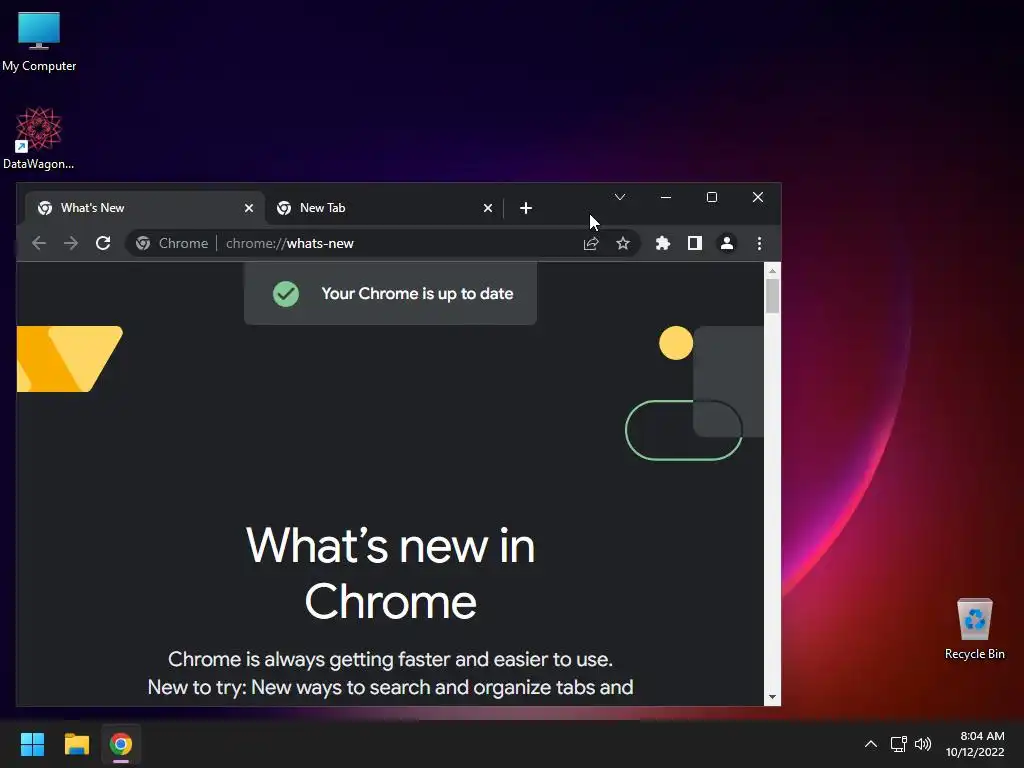Click the Chrome taskbar icon
This screenshot has height=768, width=1024.
click(121, 744)
